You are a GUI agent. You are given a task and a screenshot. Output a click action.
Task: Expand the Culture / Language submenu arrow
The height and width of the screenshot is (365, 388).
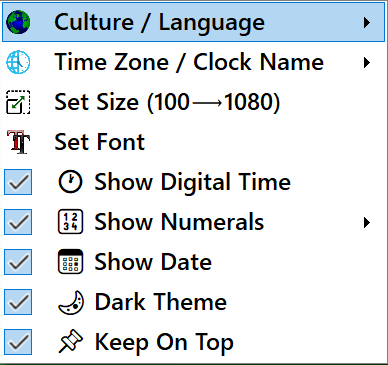click(367, 22)
